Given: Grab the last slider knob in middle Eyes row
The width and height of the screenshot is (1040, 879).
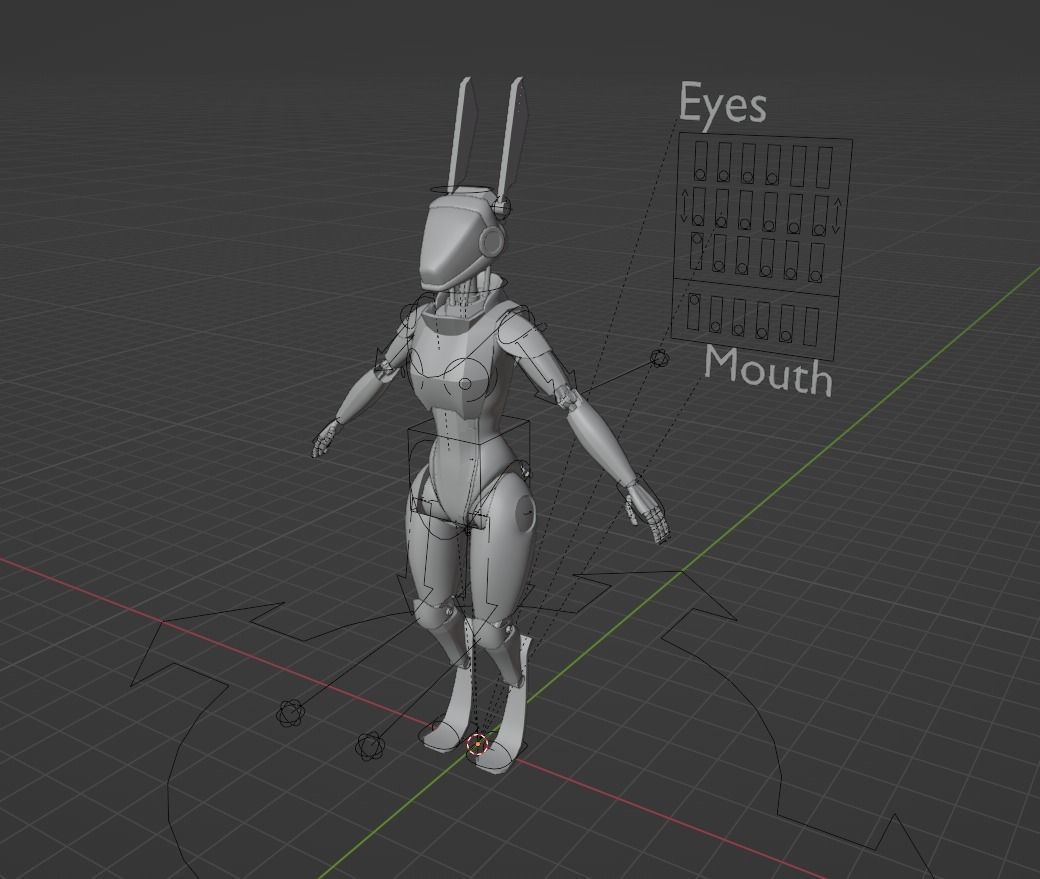Looking at the screenshot, I should tap(819, 230).
